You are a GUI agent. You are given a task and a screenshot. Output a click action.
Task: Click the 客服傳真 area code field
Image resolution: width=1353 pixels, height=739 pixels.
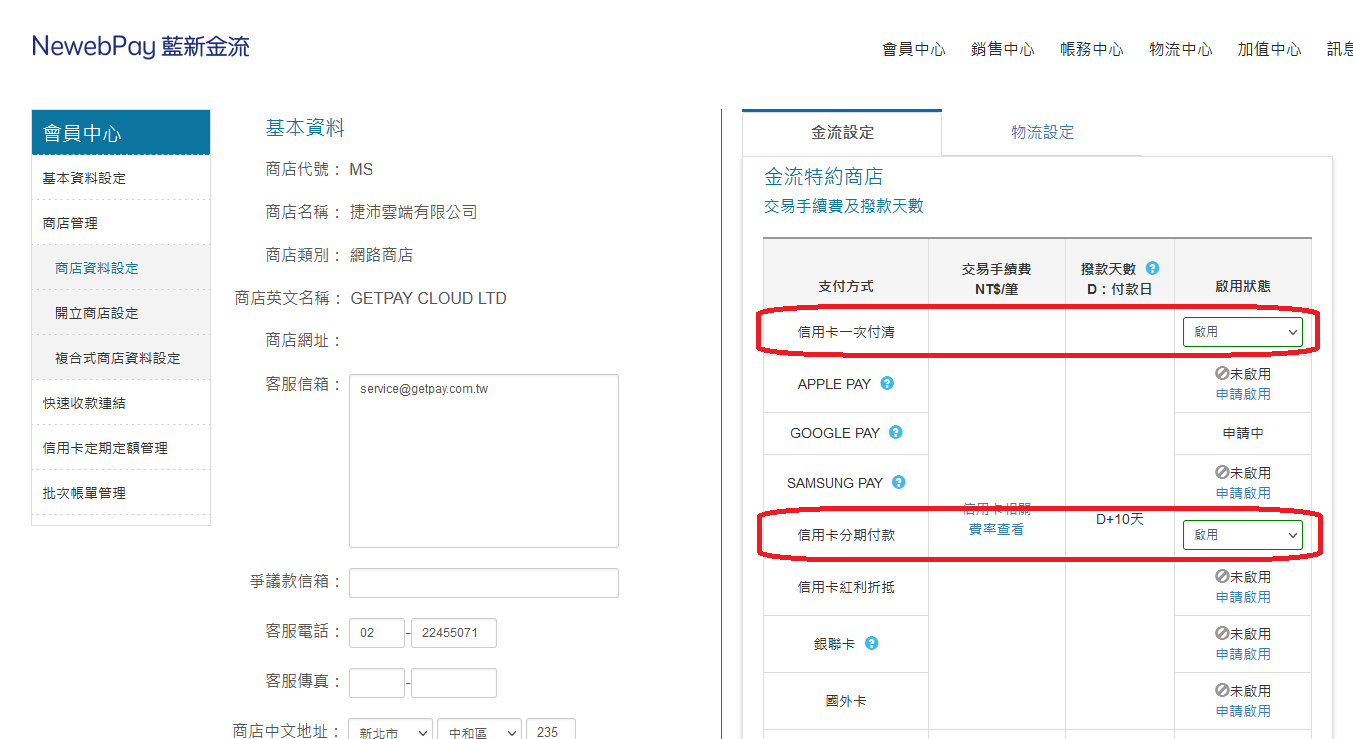377,683
